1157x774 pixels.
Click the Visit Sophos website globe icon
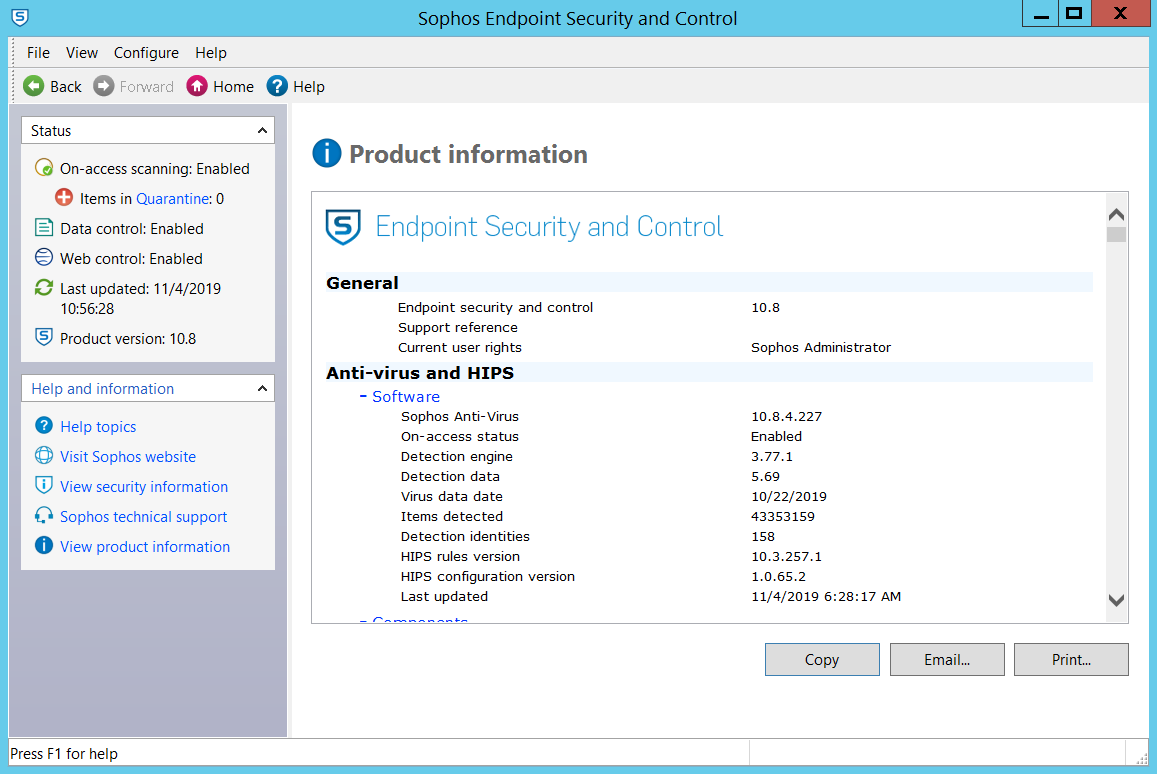click(43, 457)
